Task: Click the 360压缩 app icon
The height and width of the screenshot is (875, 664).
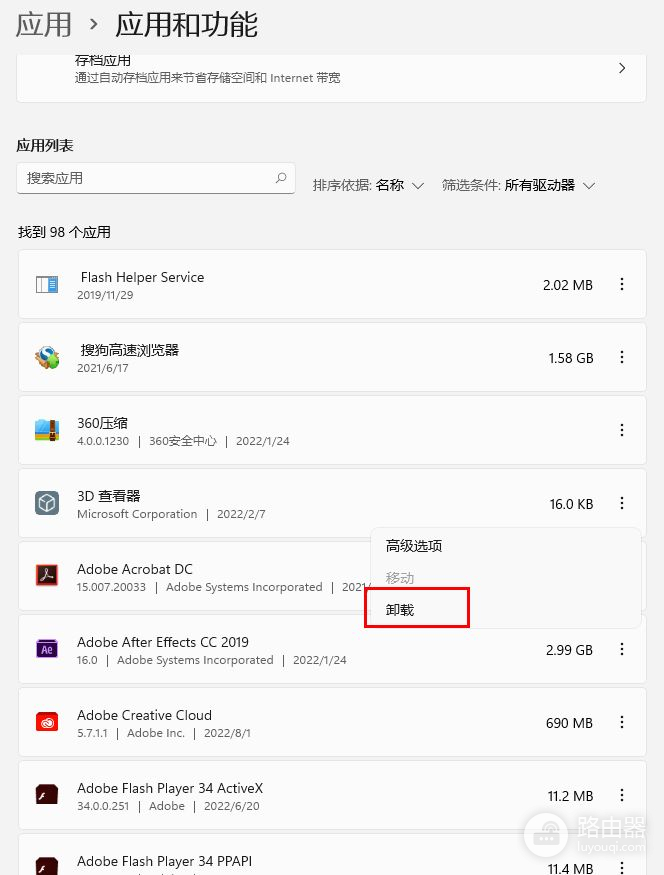Action: click(47, 430)
